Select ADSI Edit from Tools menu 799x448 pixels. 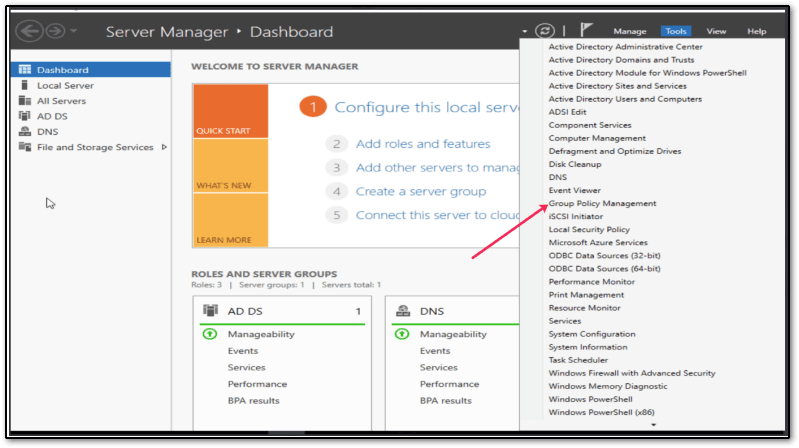(x=567, y=112)
